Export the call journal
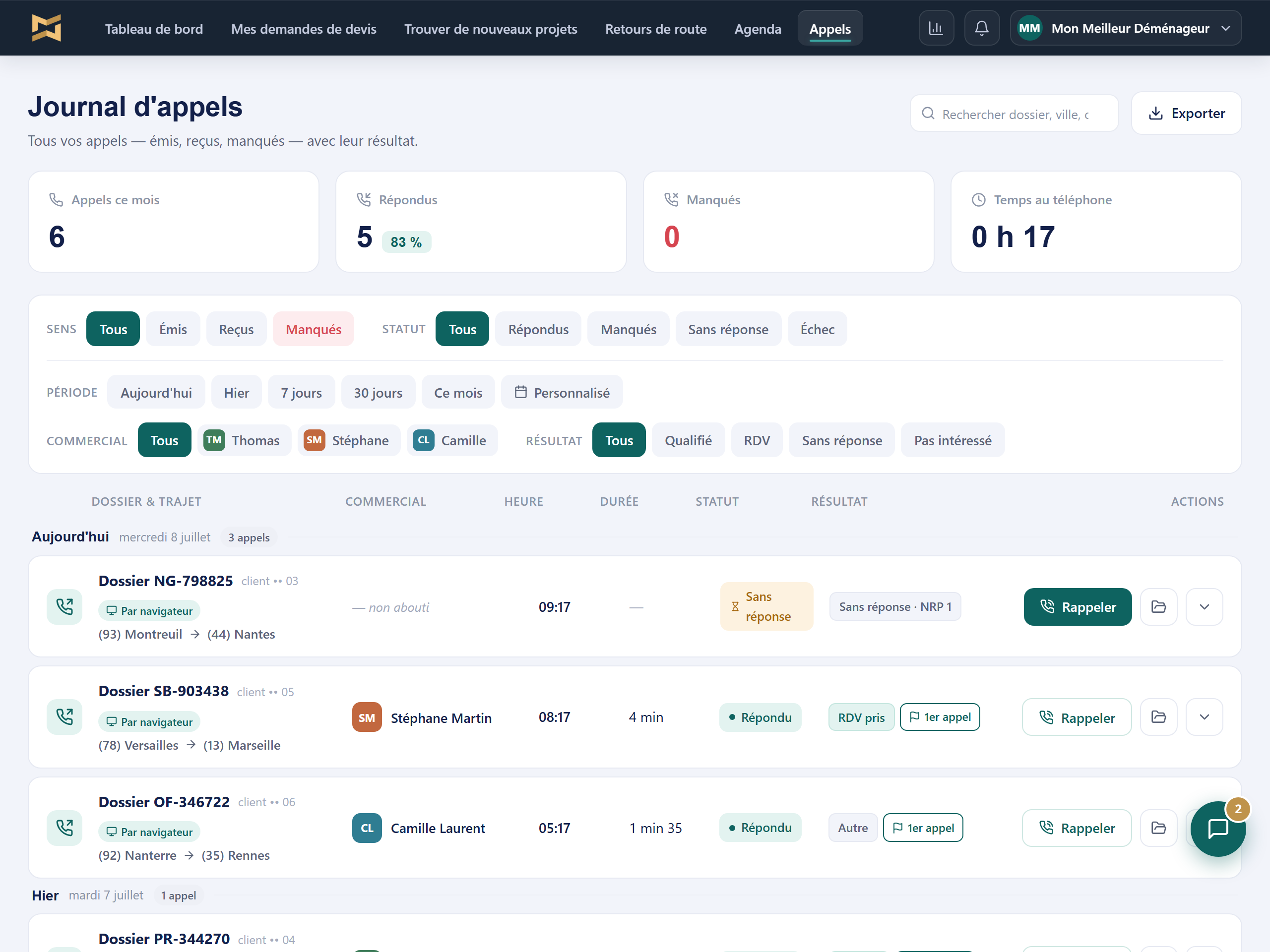This screenshot has width=1270, height=952. 1186,113
